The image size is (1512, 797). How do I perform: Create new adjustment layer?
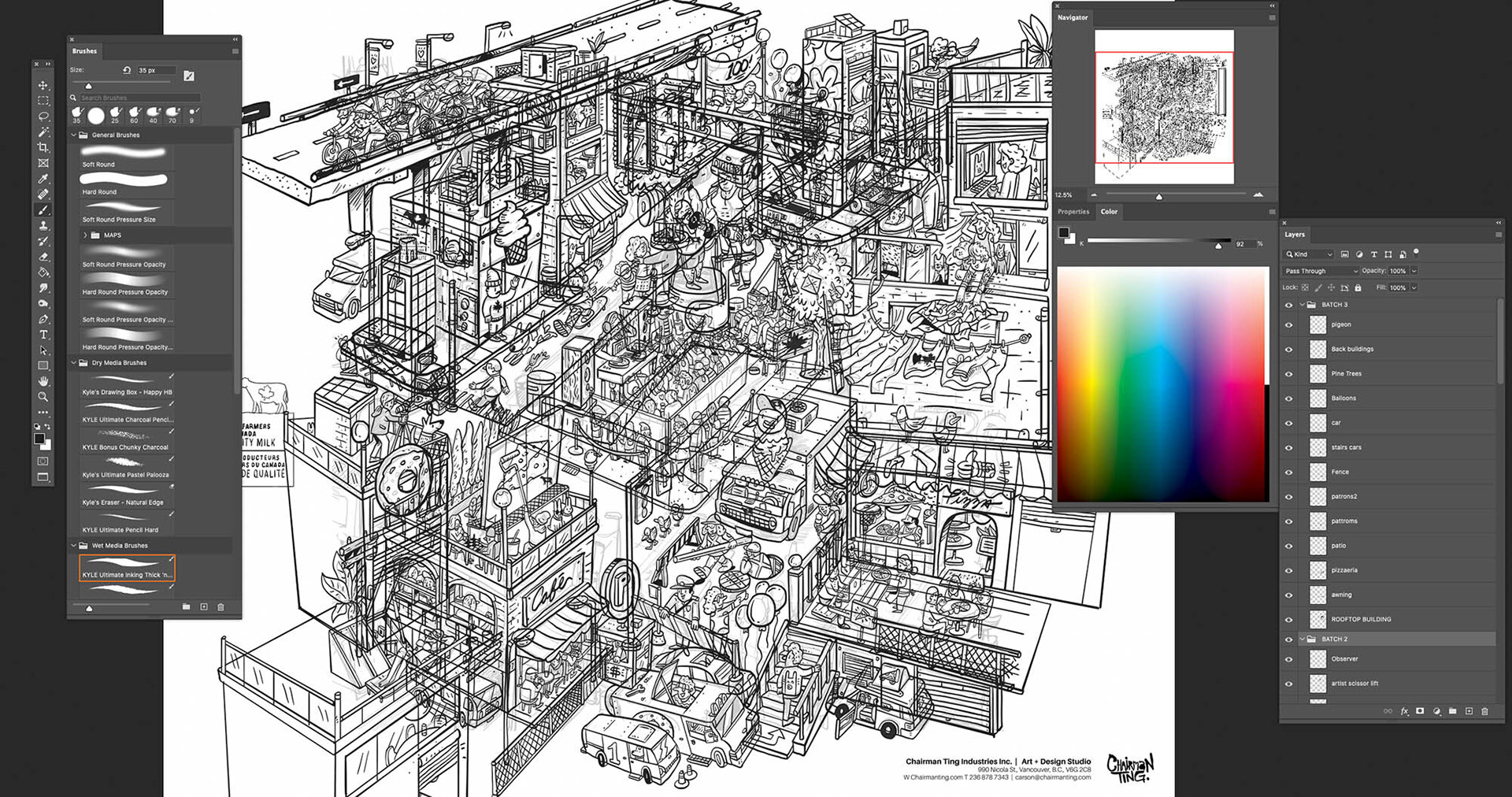pyautogui.click(x=1436, y=711)
